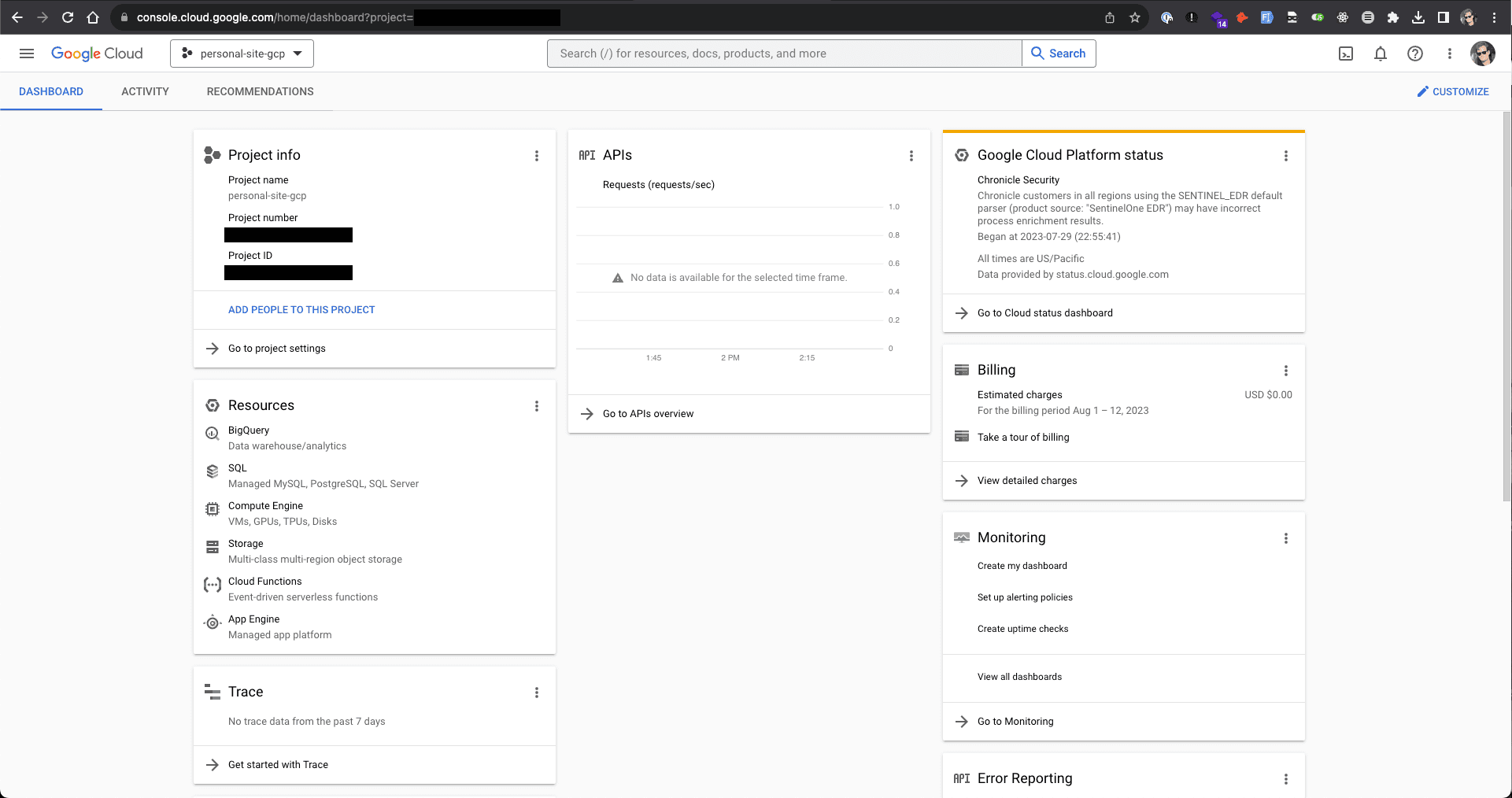Focus the resources search field
This screenshot has width=1512, height=798.
(784, 54)
